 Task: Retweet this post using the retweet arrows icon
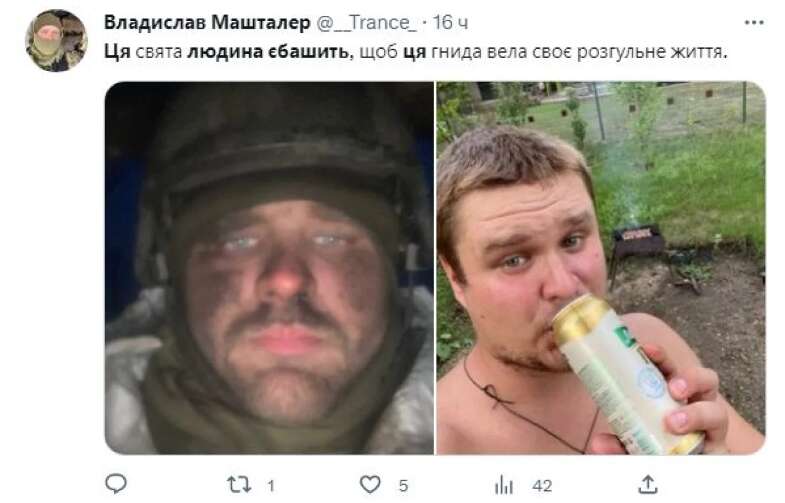(238, 484)
